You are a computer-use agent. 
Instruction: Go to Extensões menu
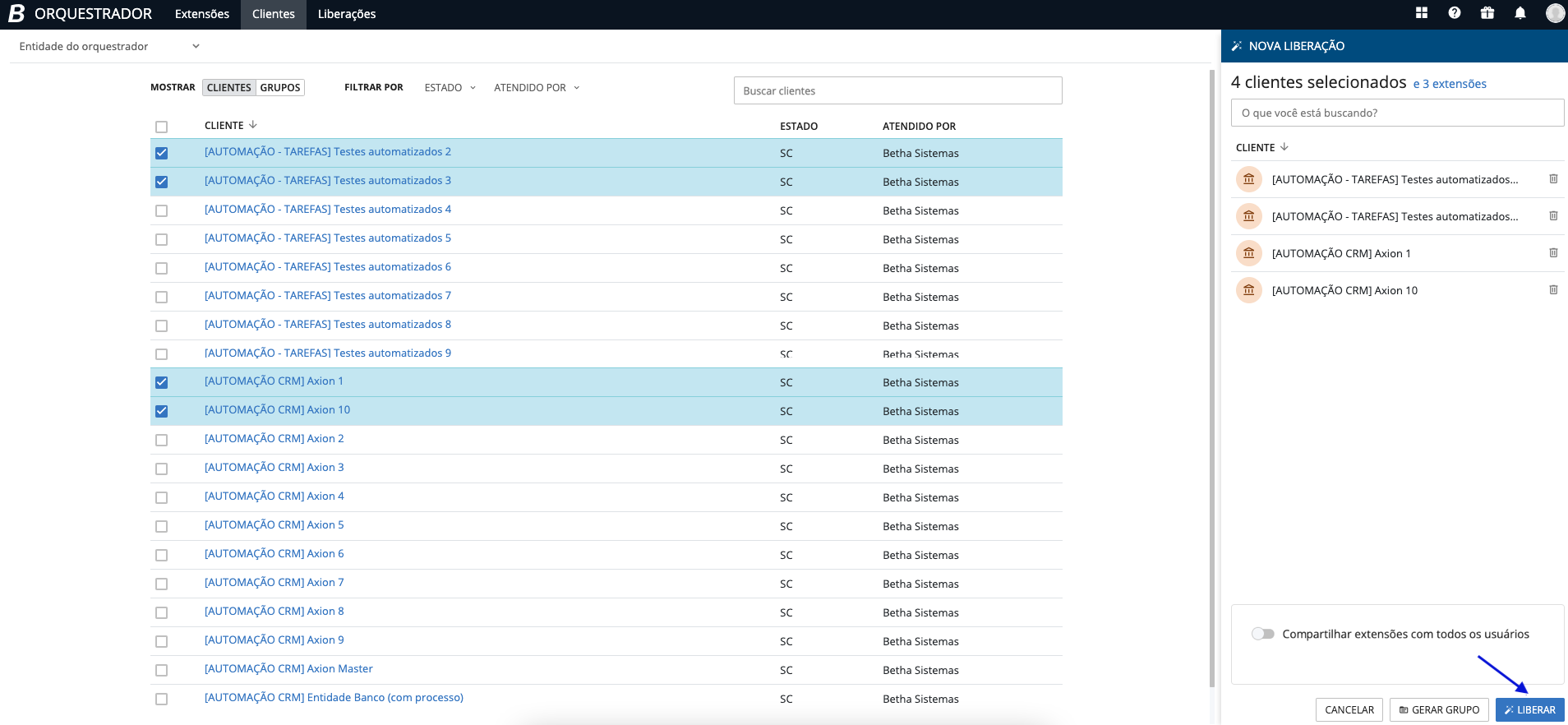[x=202, y=14]
